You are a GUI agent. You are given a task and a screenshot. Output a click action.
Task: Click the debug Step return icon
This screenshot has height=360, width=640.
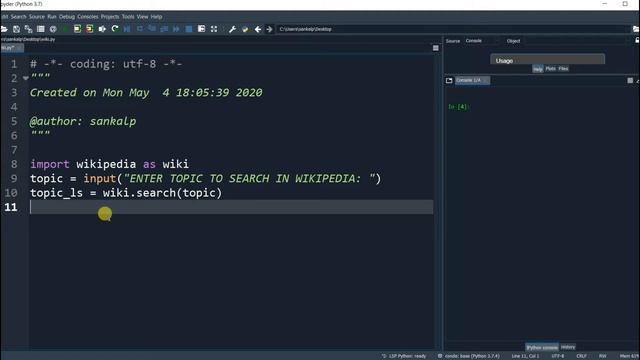[164, 29]
